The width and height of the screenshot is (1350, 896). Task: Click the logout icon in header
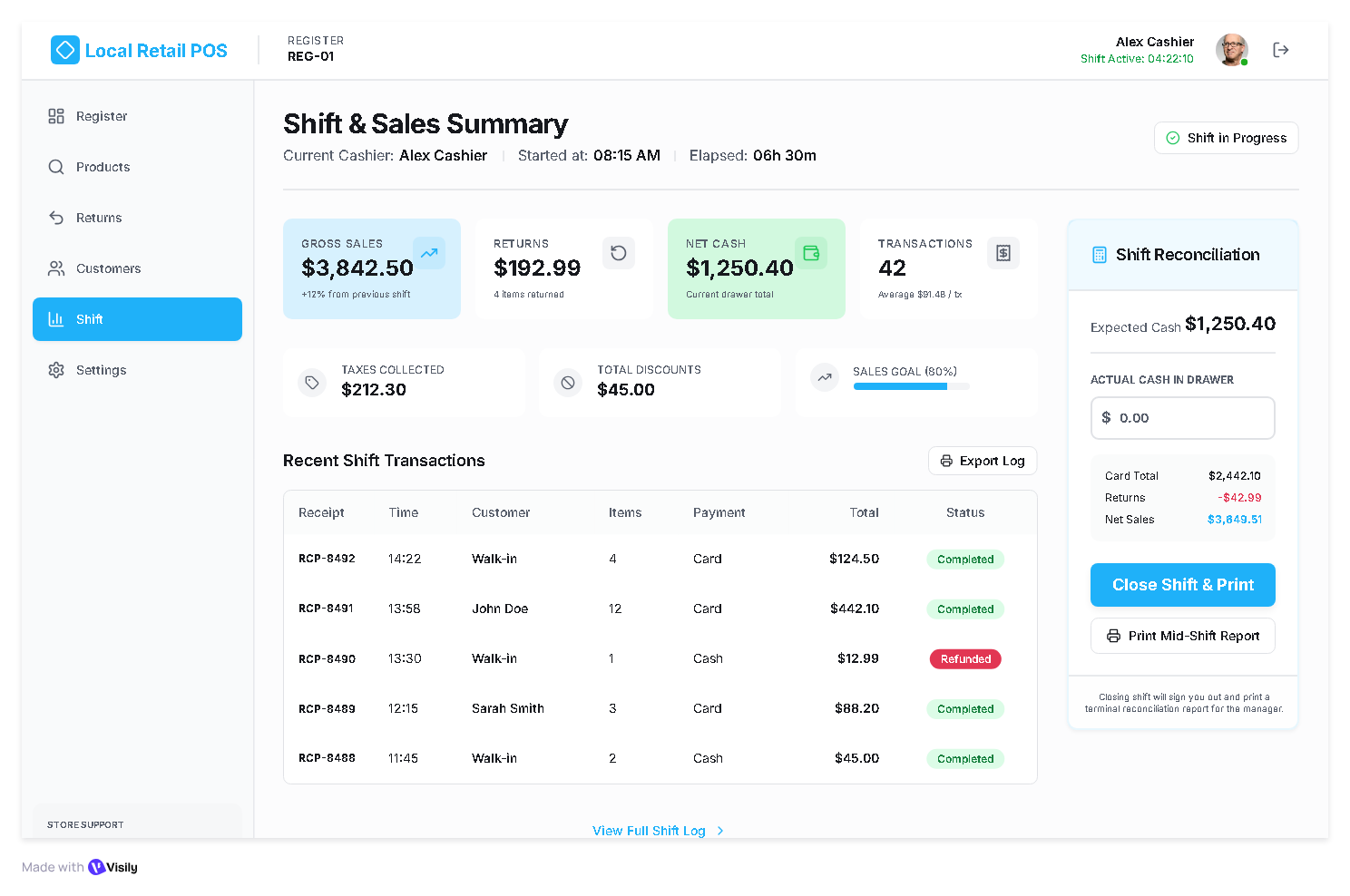1280,50
